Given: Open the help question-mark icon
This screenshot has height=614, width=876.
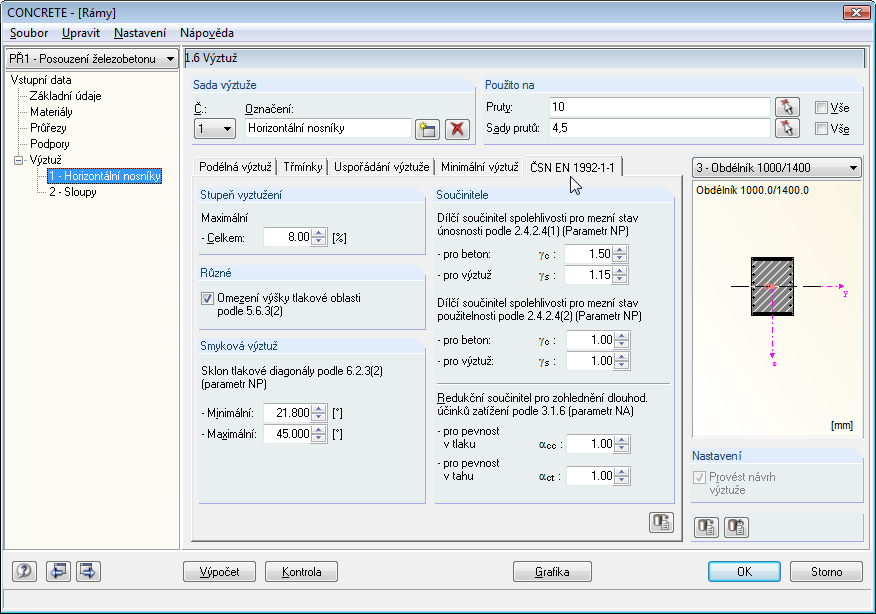Looking at the screenshot, I should pos(25,571).
